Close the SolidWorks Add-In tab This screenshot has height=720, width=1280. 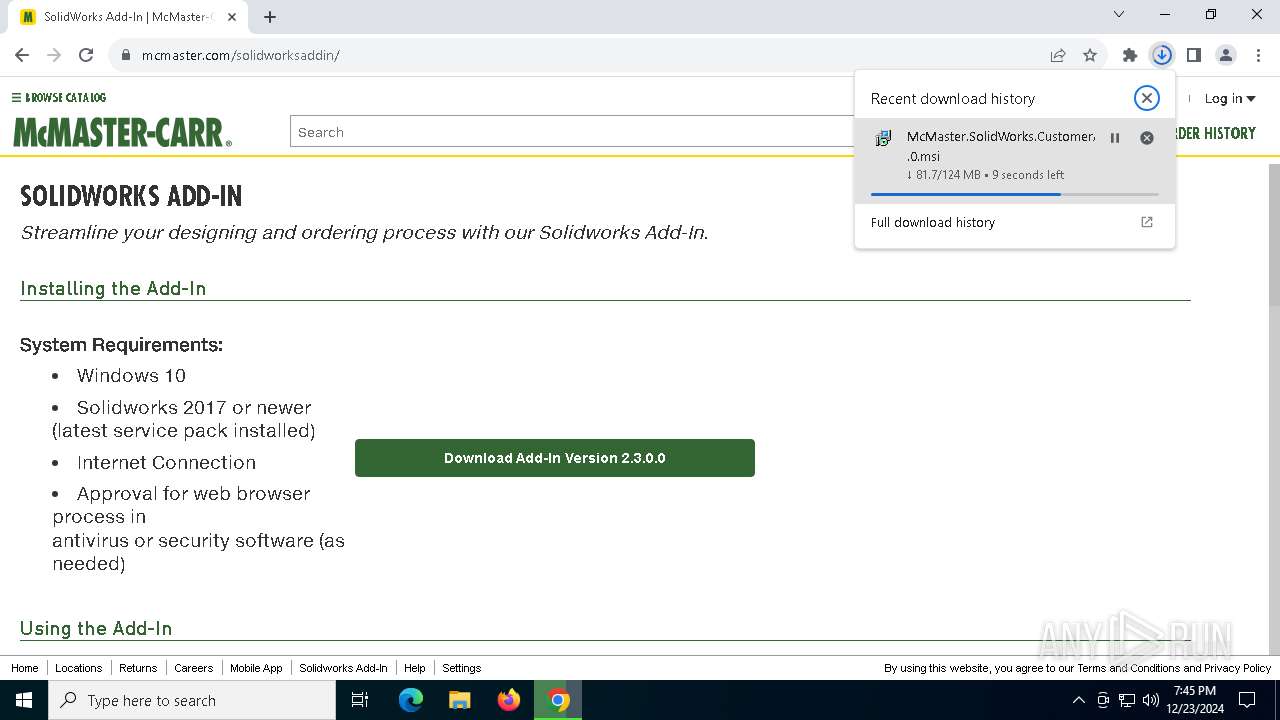[x=233, y=17]
